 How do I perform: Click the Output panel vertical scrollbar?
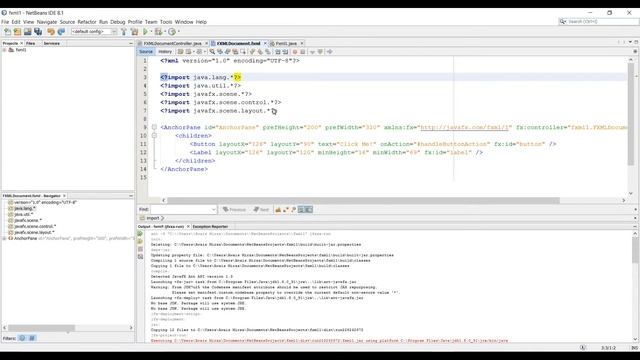point(635,250)
